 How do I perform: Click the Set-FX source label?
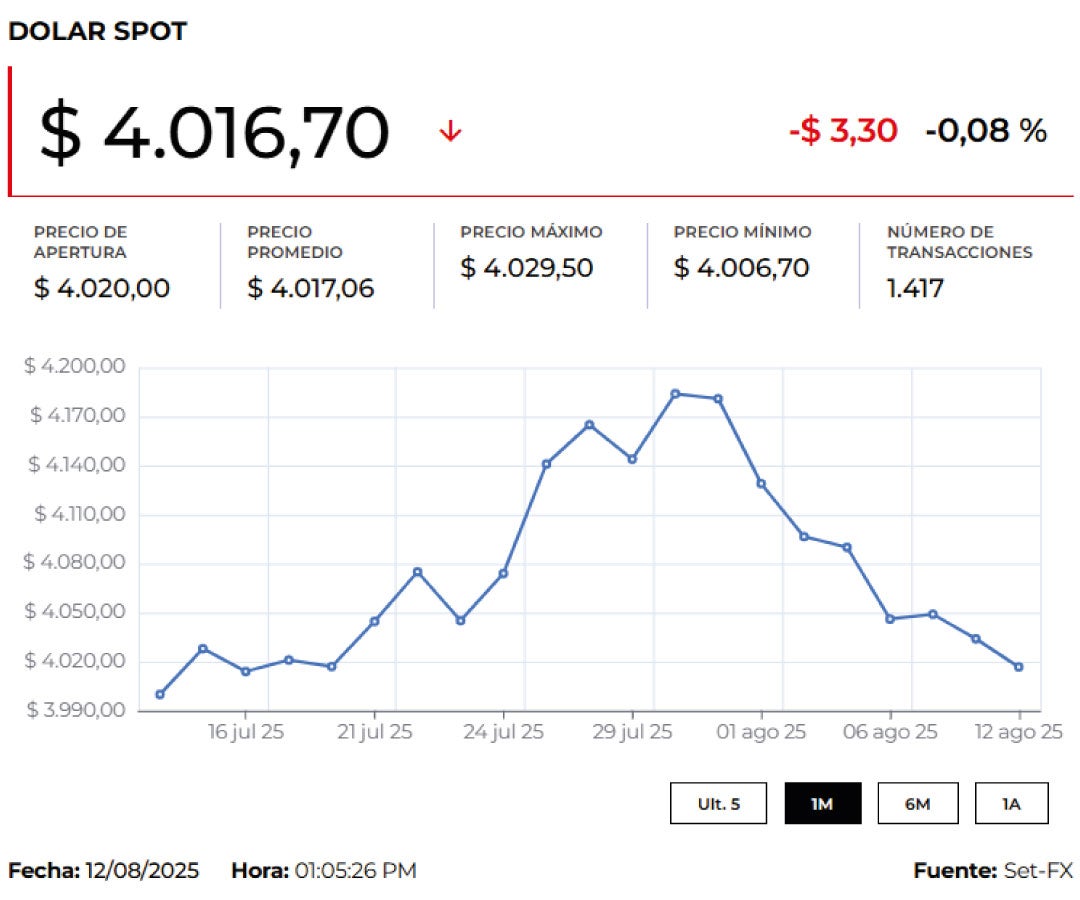[1039, 870]
